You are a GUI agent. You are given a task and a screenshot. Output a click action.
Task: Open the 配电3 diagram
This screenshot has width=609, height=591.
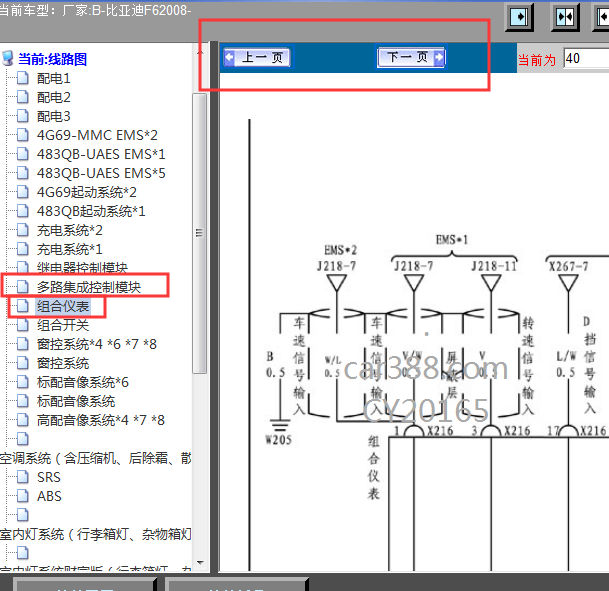click(x=54, y=116)
